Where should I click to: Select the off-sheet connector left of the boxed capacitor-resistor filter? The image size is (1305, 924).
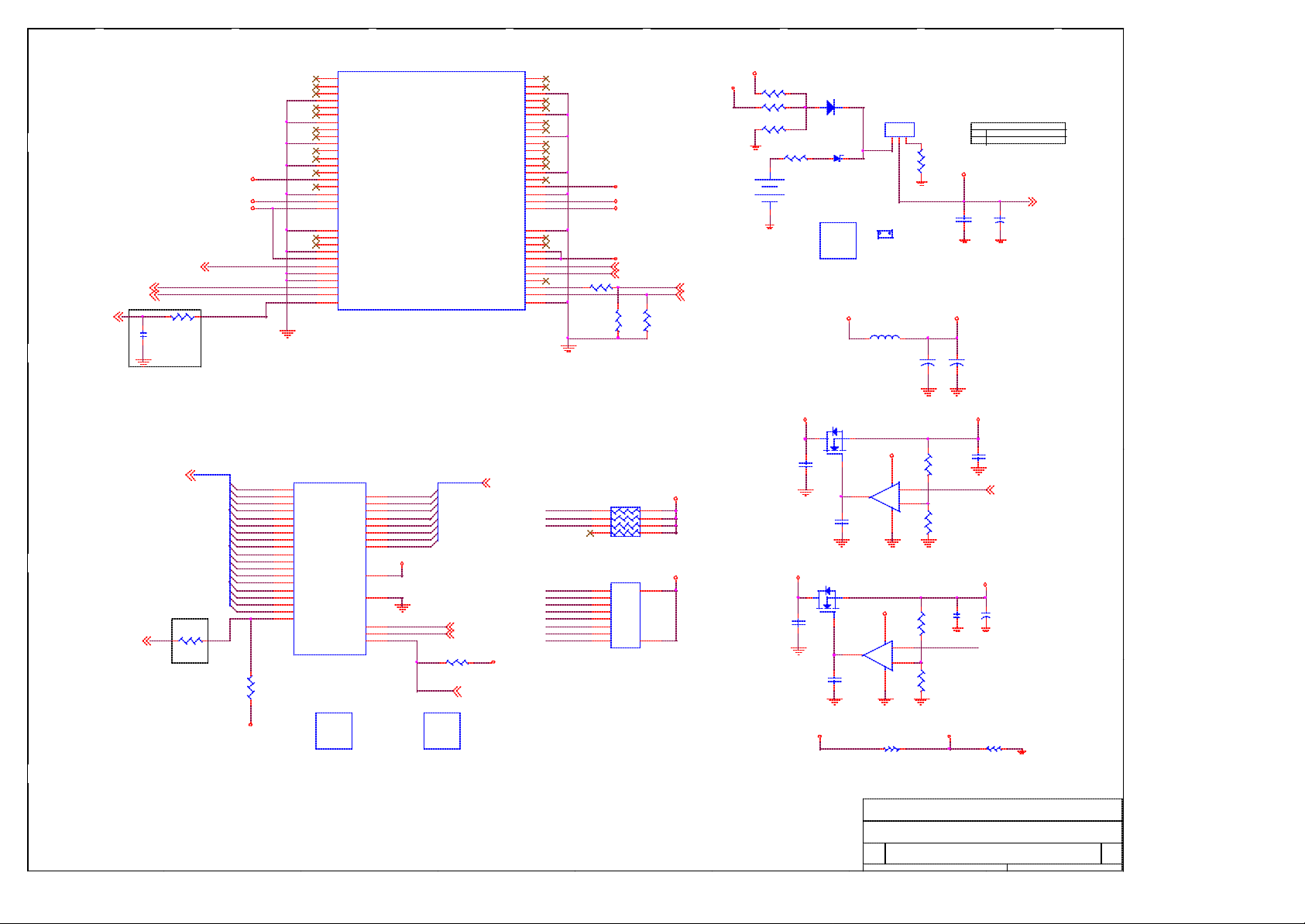tap(118, 317)
